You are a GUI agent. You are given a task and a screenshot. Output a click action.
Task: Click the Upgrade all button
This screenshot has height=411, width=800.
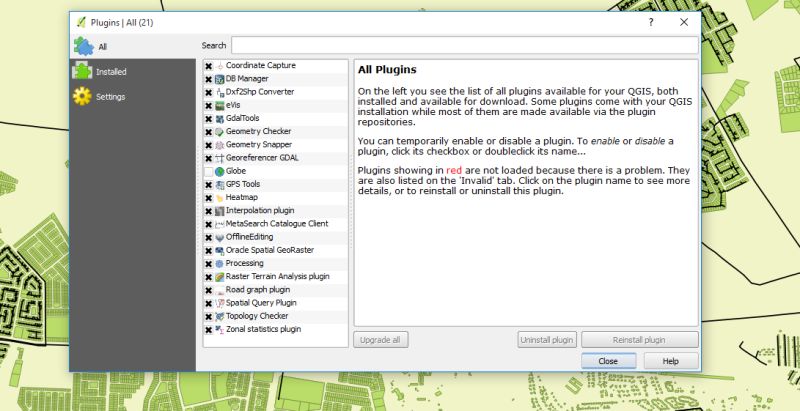(x=381, y=340)
